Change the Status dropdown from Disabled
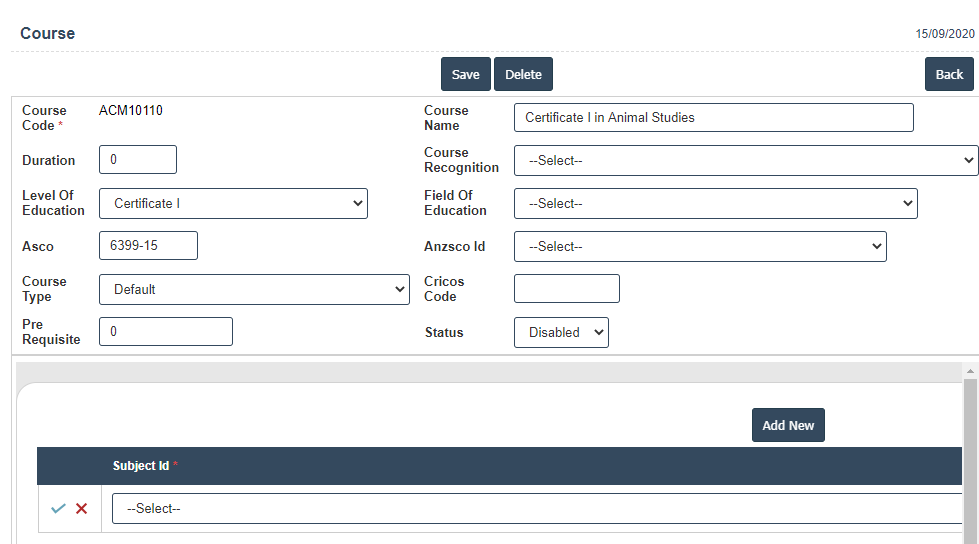The width and height of the screenshot is (979, 544). point(560,332)
